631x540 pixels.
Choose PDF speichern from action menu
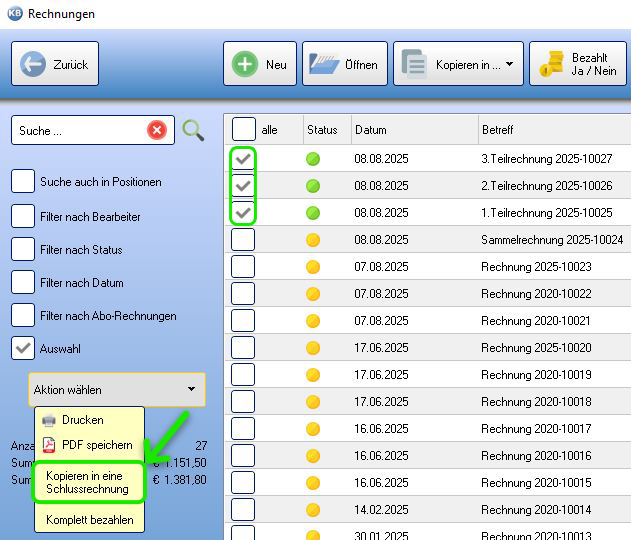[x=89, y=445]
